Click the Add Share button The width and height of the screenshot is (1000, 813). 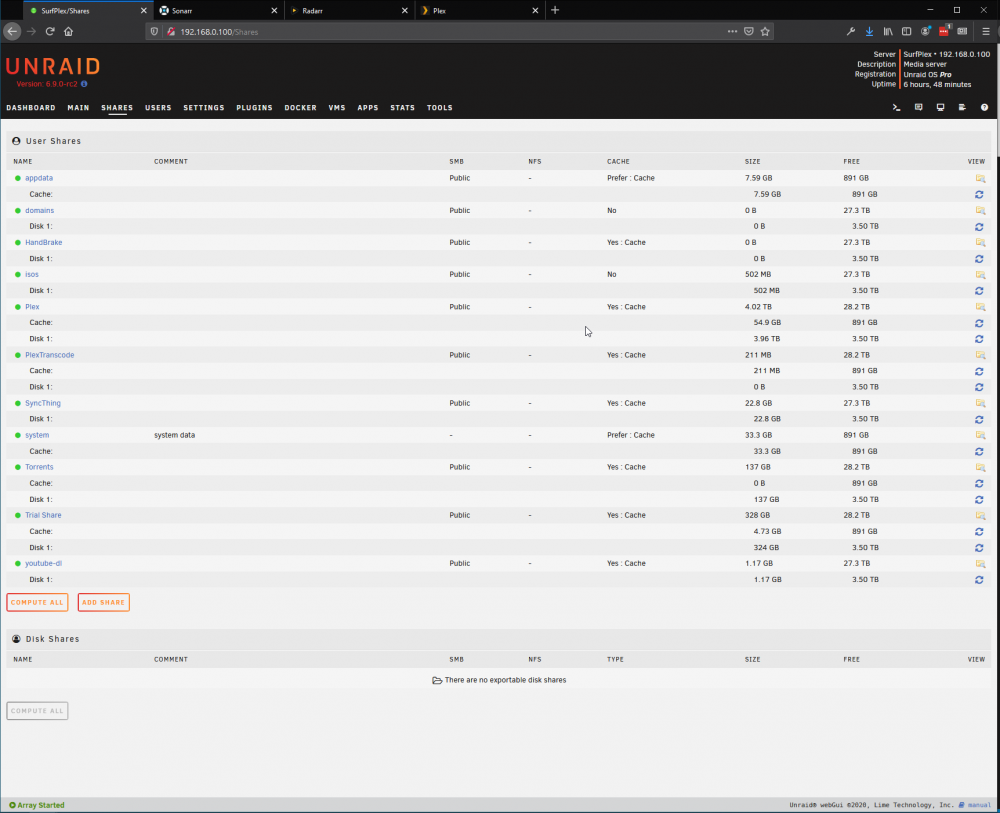[x=103, y=603]
